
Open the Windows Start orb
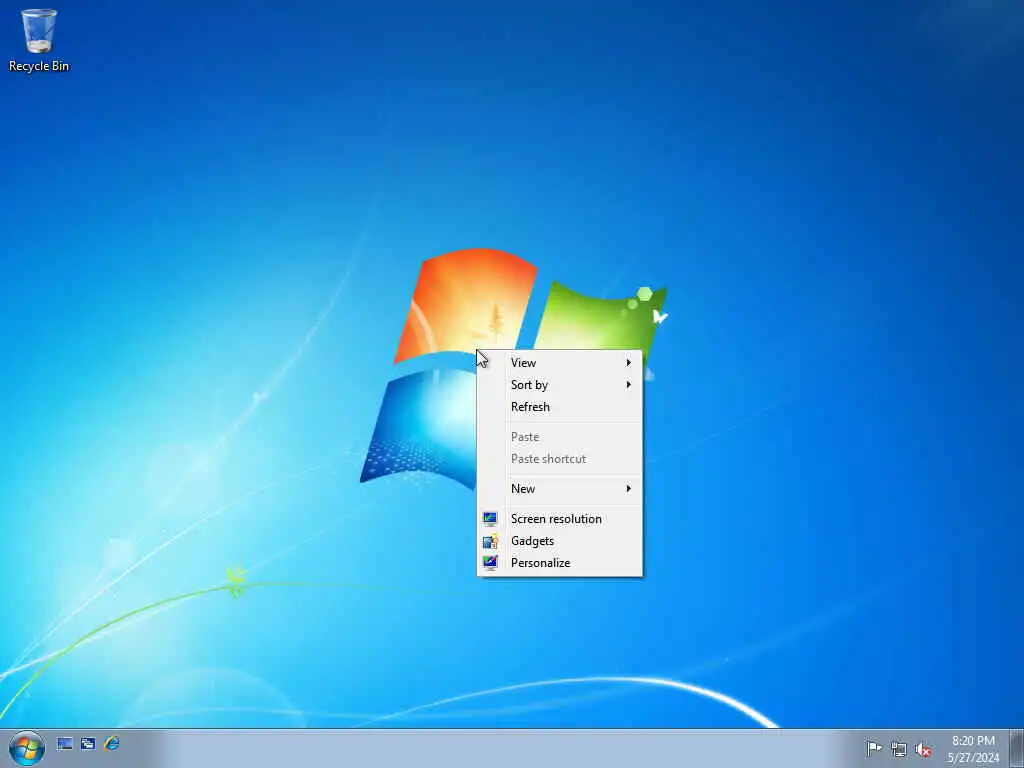coord(27,748)
